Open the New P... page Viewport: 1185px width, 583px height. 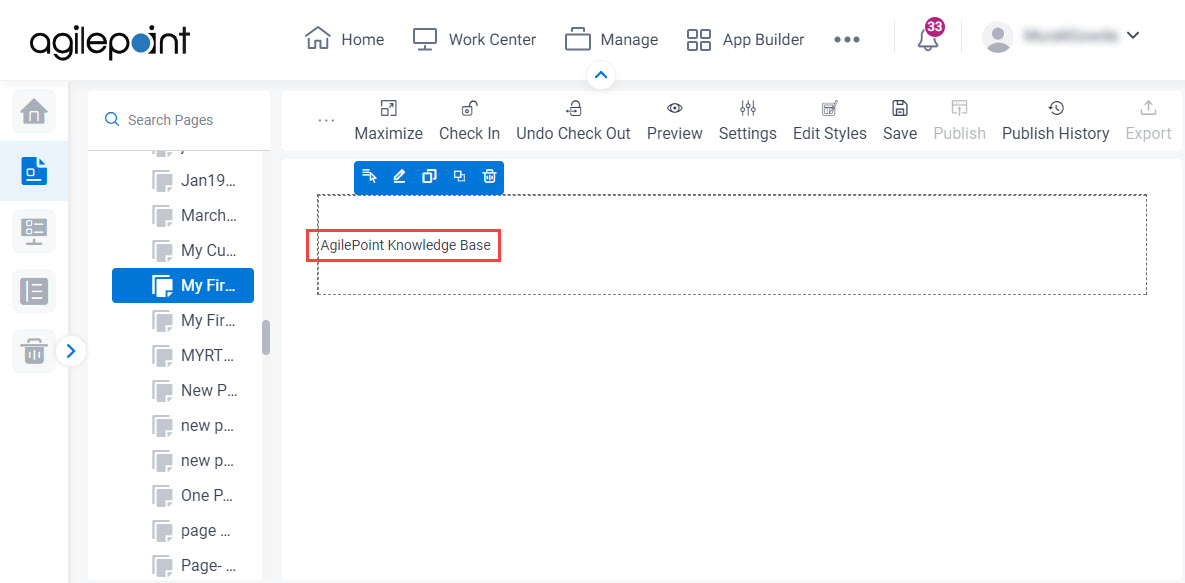coord(195,390)
